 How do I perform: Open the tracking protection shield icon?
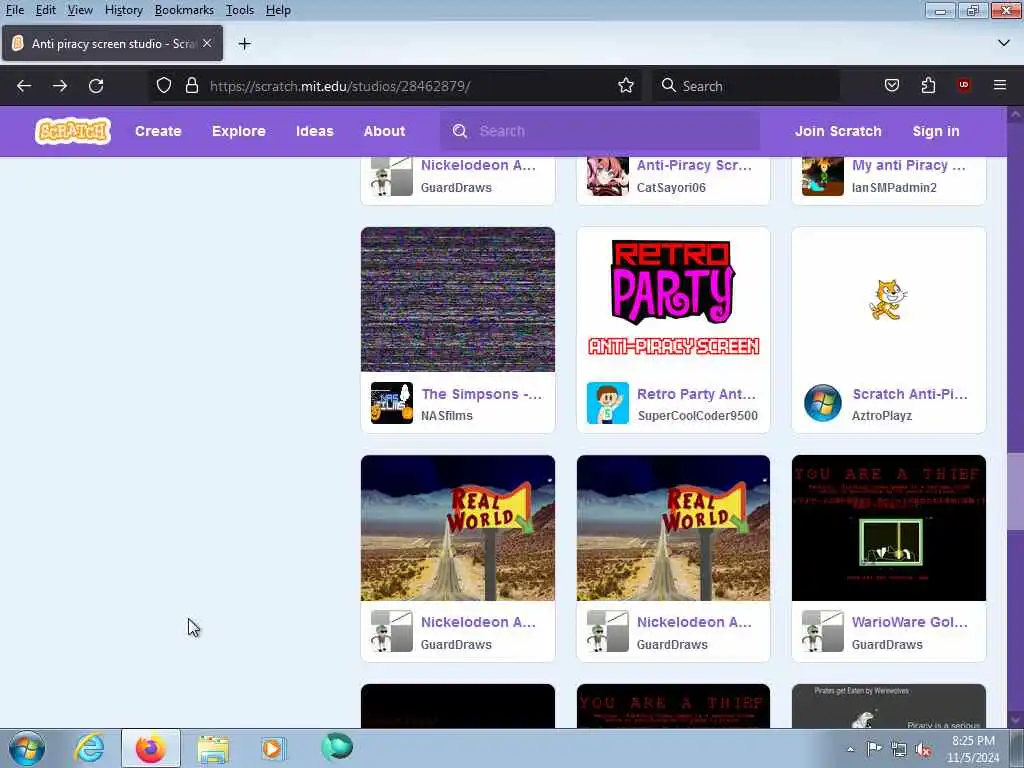[164, 86]
